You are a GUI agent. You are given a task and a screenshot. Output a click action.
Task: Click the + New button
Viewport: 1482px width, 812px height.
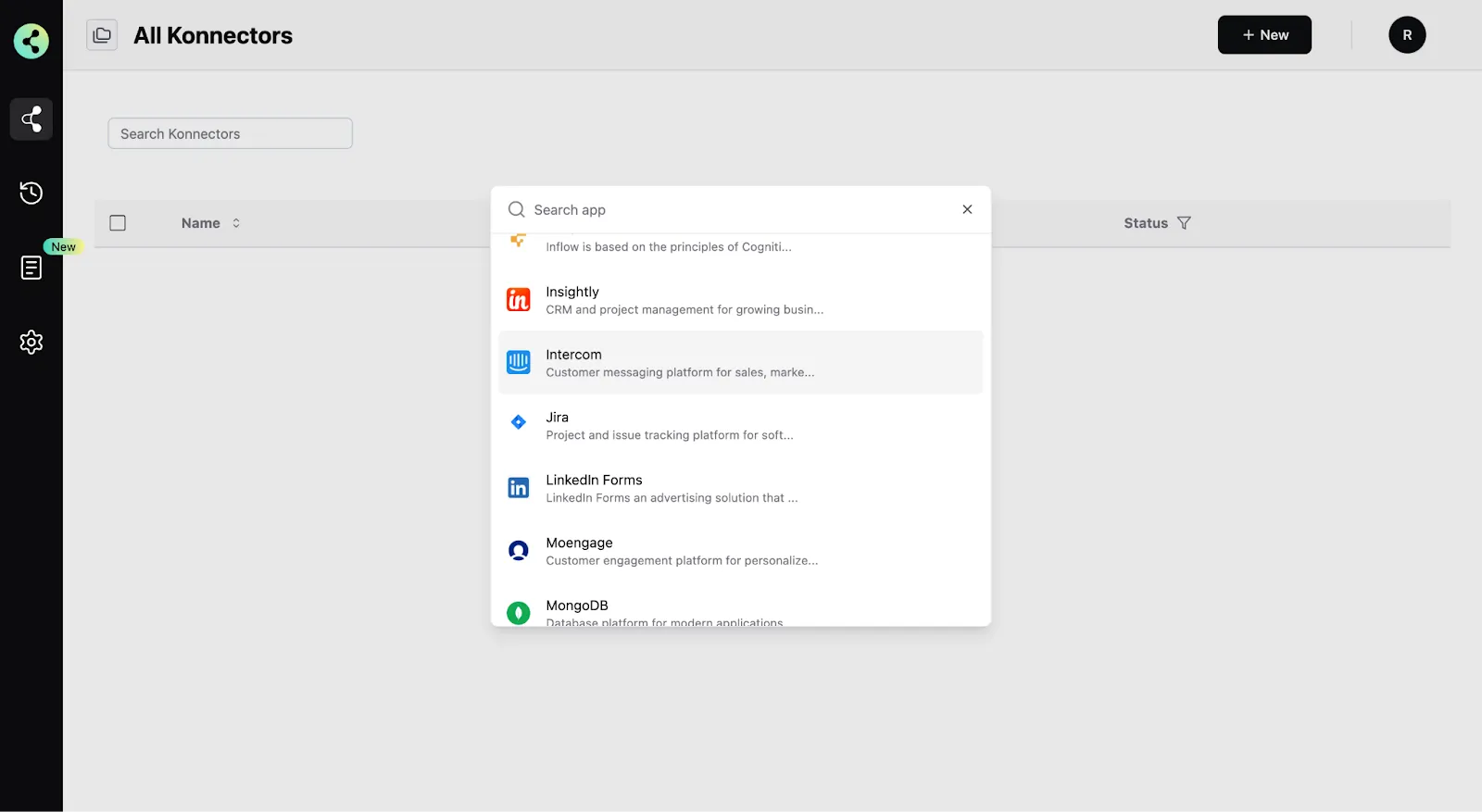click(x=1264, y=35)
